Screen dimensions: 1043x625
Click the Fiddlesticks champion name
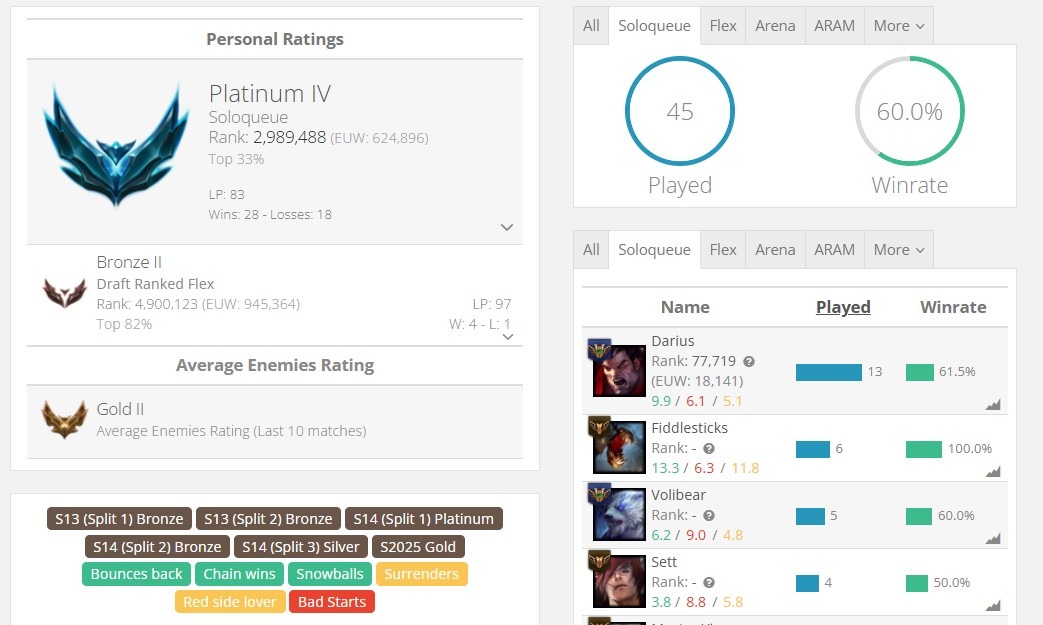[x=689, y=428]
